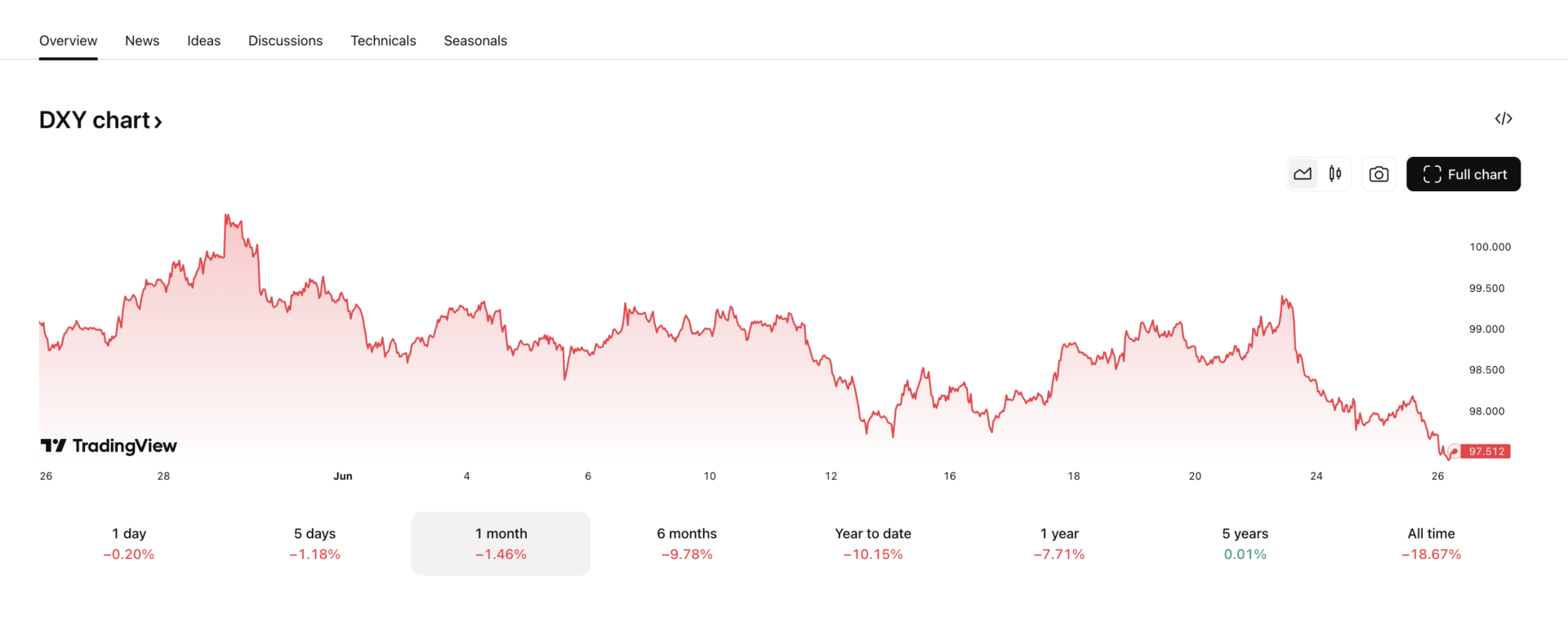The width and height of the screenshot is (1568, 617).
Task: Open the Full chart view
Action: coord(1463,174)
